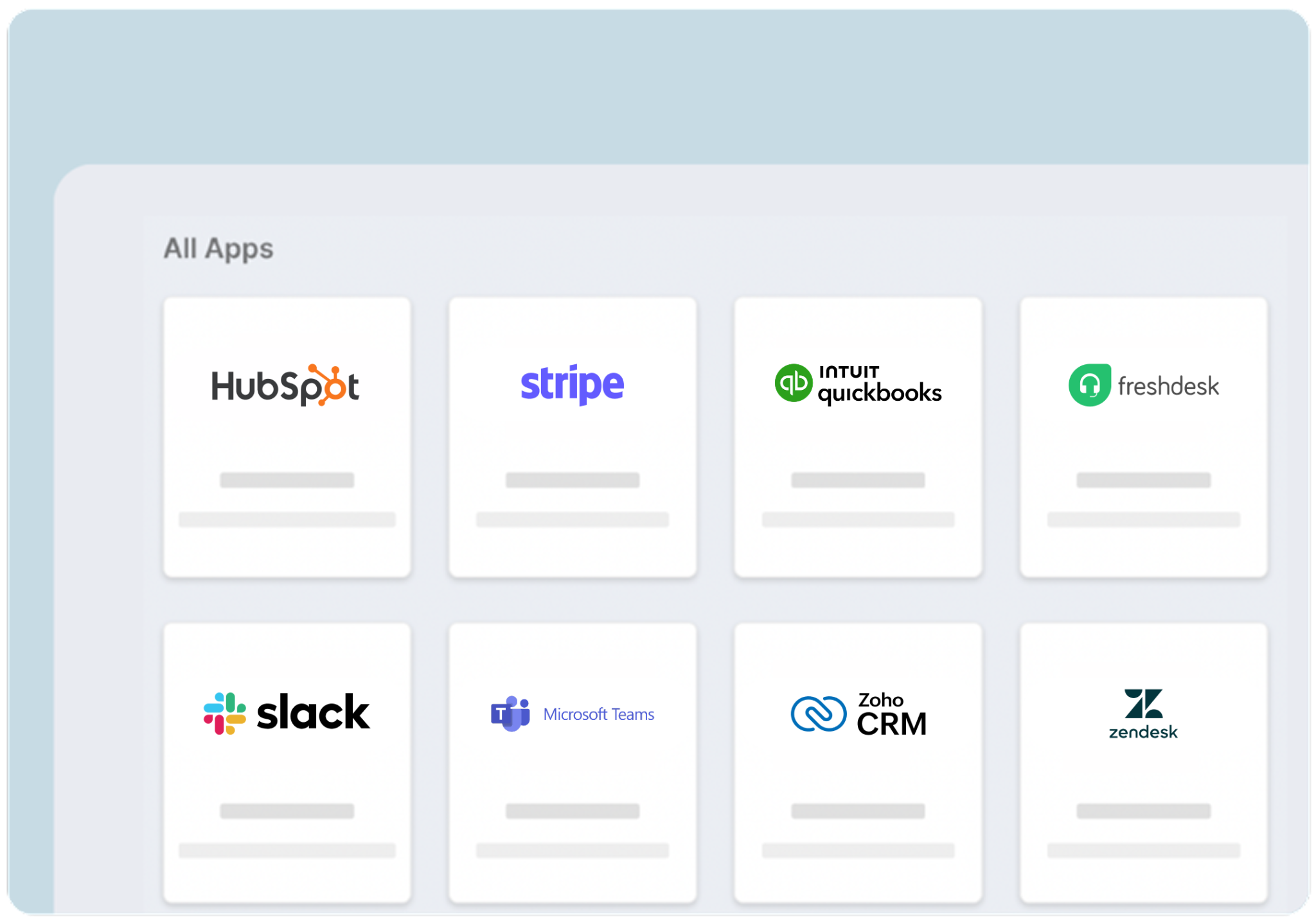Select the Stripe logo

pyautogui.click(x=572, y=384)
